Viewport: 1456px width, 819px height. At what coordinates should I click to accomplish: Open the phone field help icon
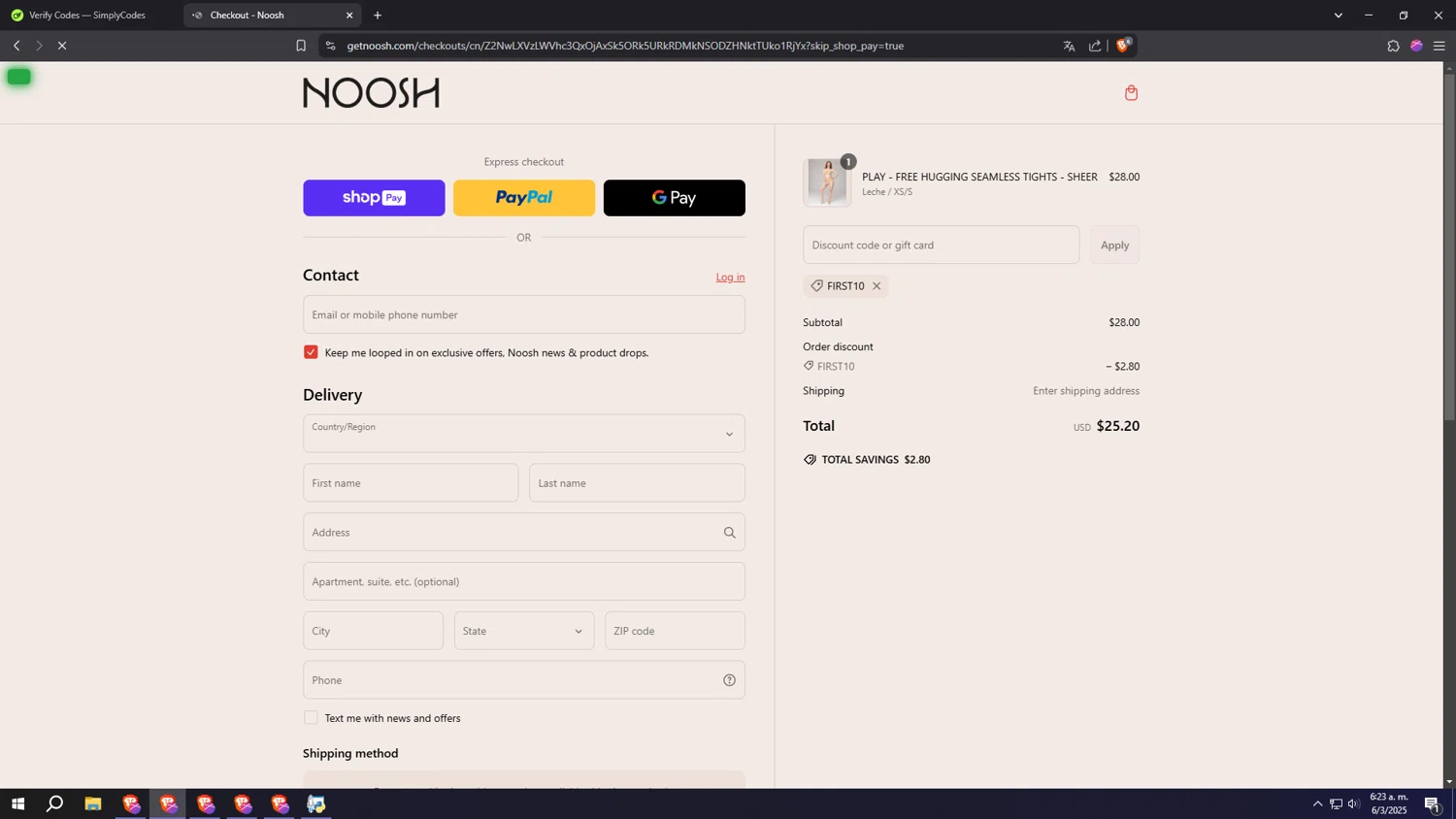[730, 680]
